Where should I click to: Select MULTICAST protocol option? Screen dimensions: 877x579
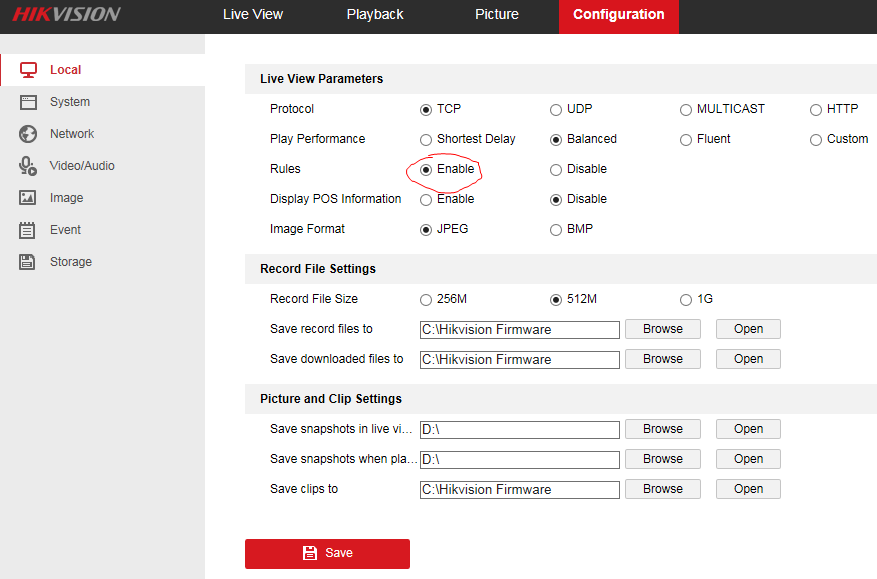pyautogui.click(x=686, y=110)
